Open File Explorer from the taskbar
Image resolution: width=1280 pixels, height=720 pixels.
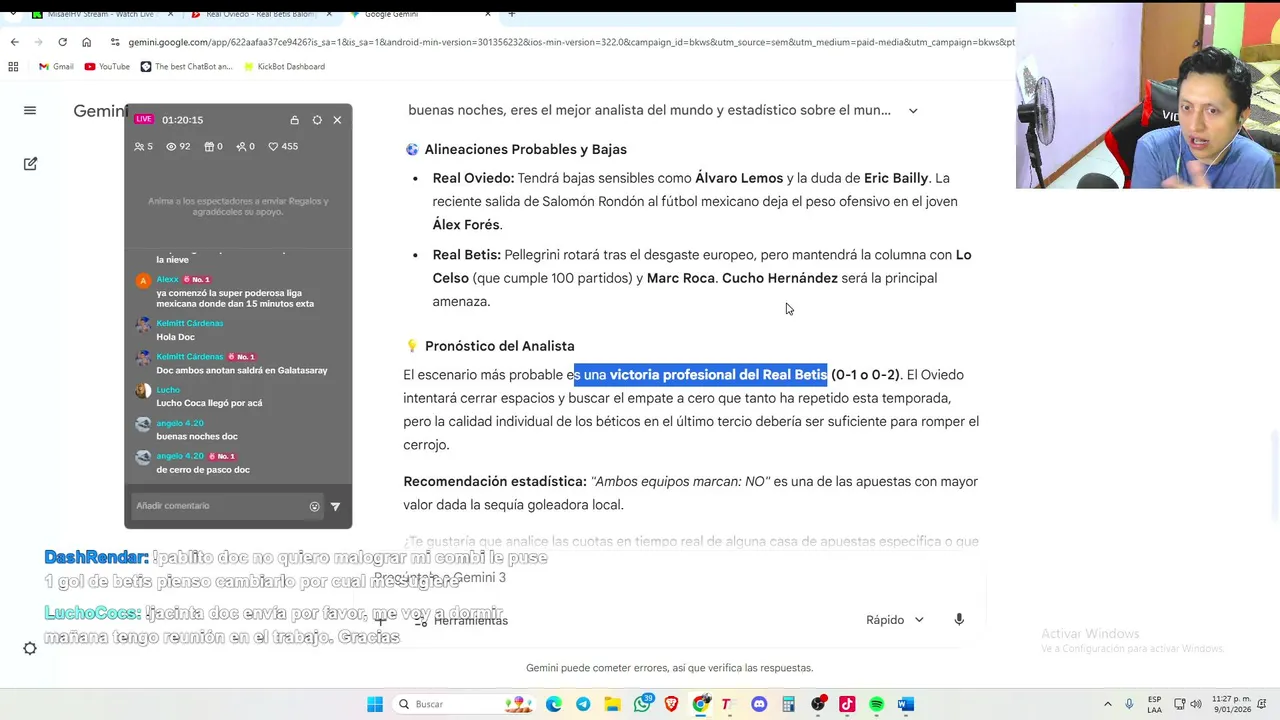click(x=612, y=704)
